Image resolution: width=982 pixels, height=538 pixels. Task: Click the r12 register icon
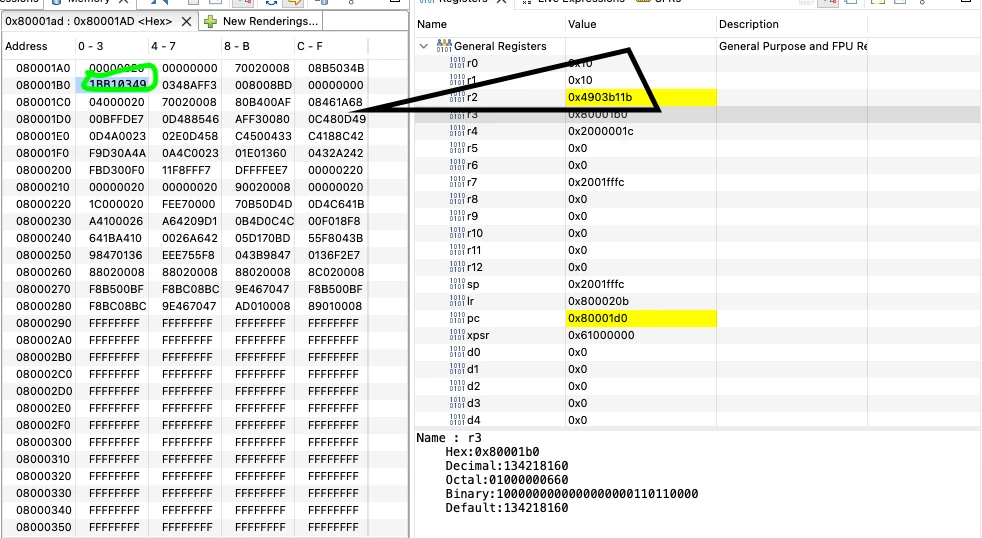click(x=457, y=267)
